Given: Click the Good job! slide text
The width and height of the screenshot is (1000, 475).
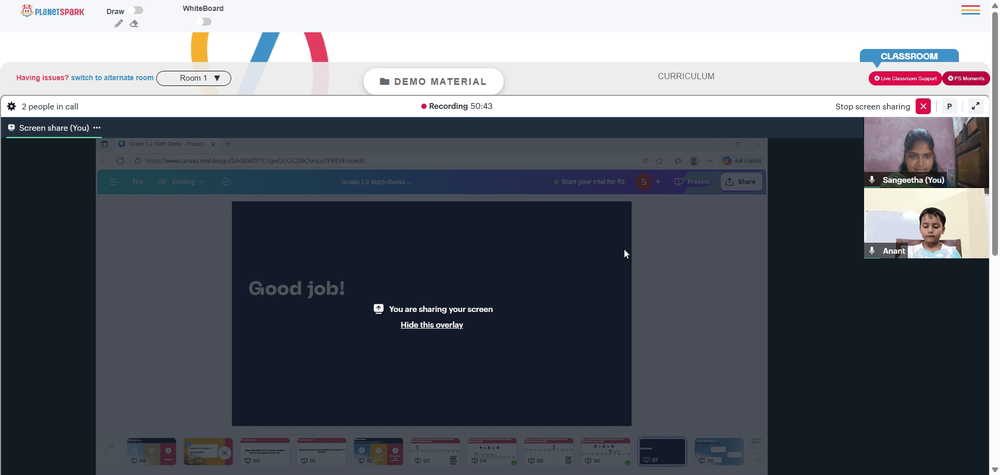Looking at the screenshot, I should (297, 288).
